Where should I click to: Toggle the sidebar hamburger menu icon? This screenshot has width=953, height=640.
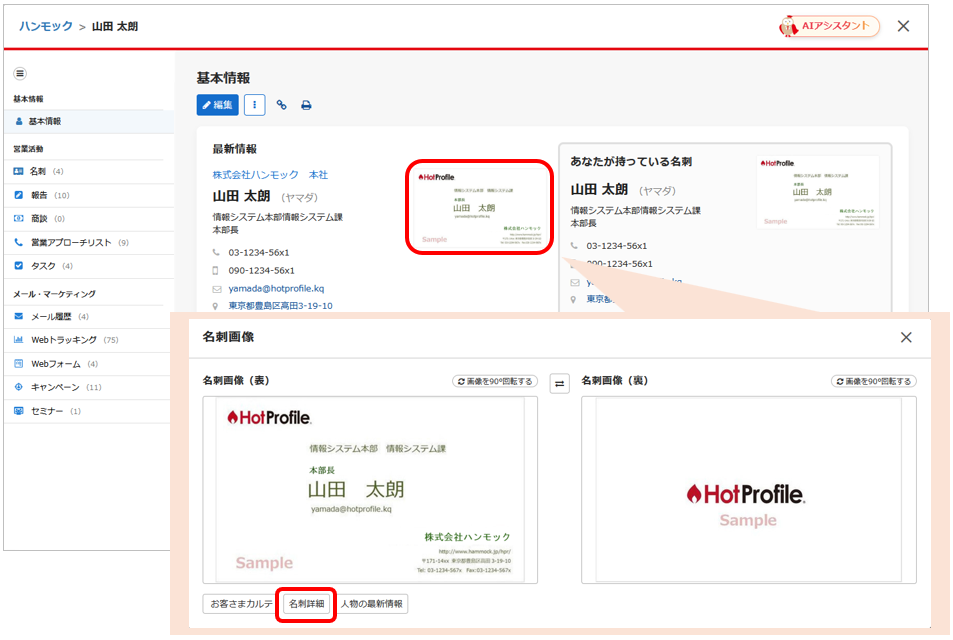[20, 74]
